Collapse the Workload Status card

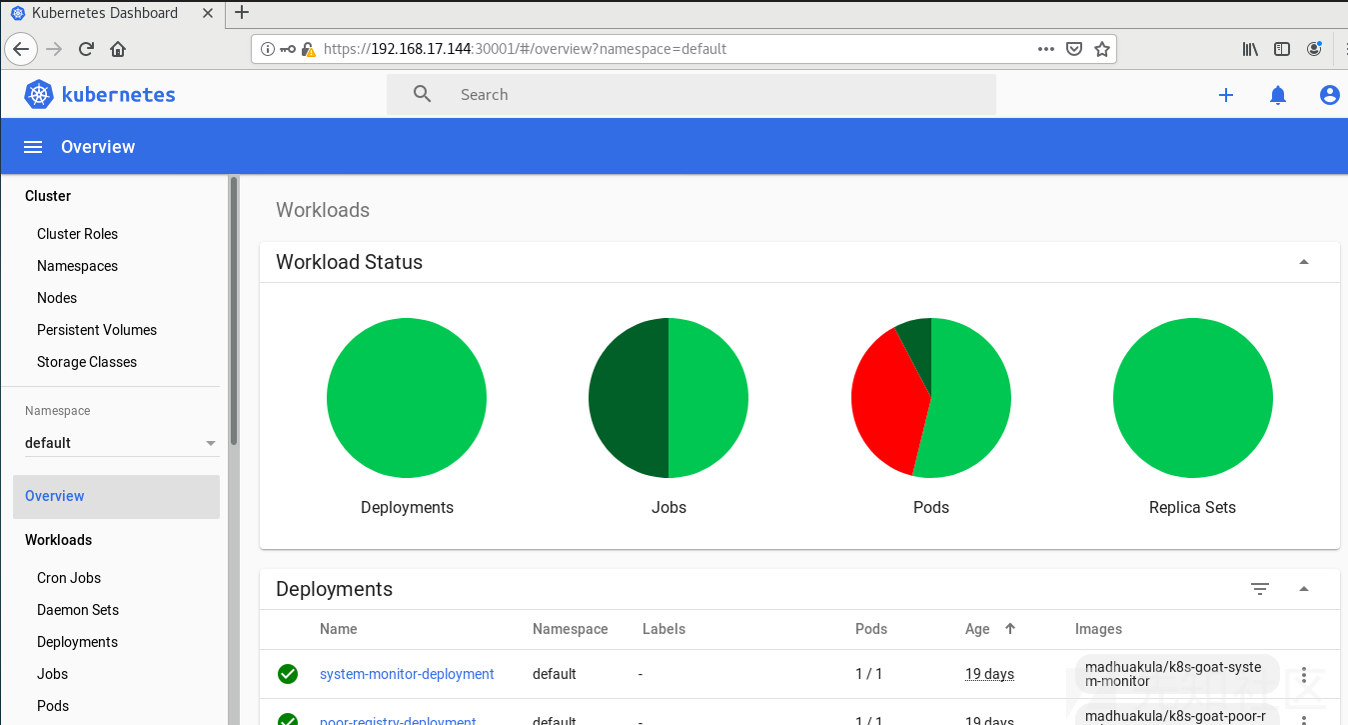click(x=1304, y=262)
